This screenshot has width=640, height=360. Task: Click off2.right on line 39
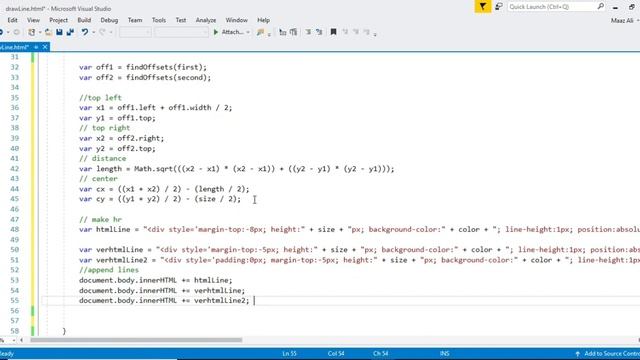pos(139,138)
